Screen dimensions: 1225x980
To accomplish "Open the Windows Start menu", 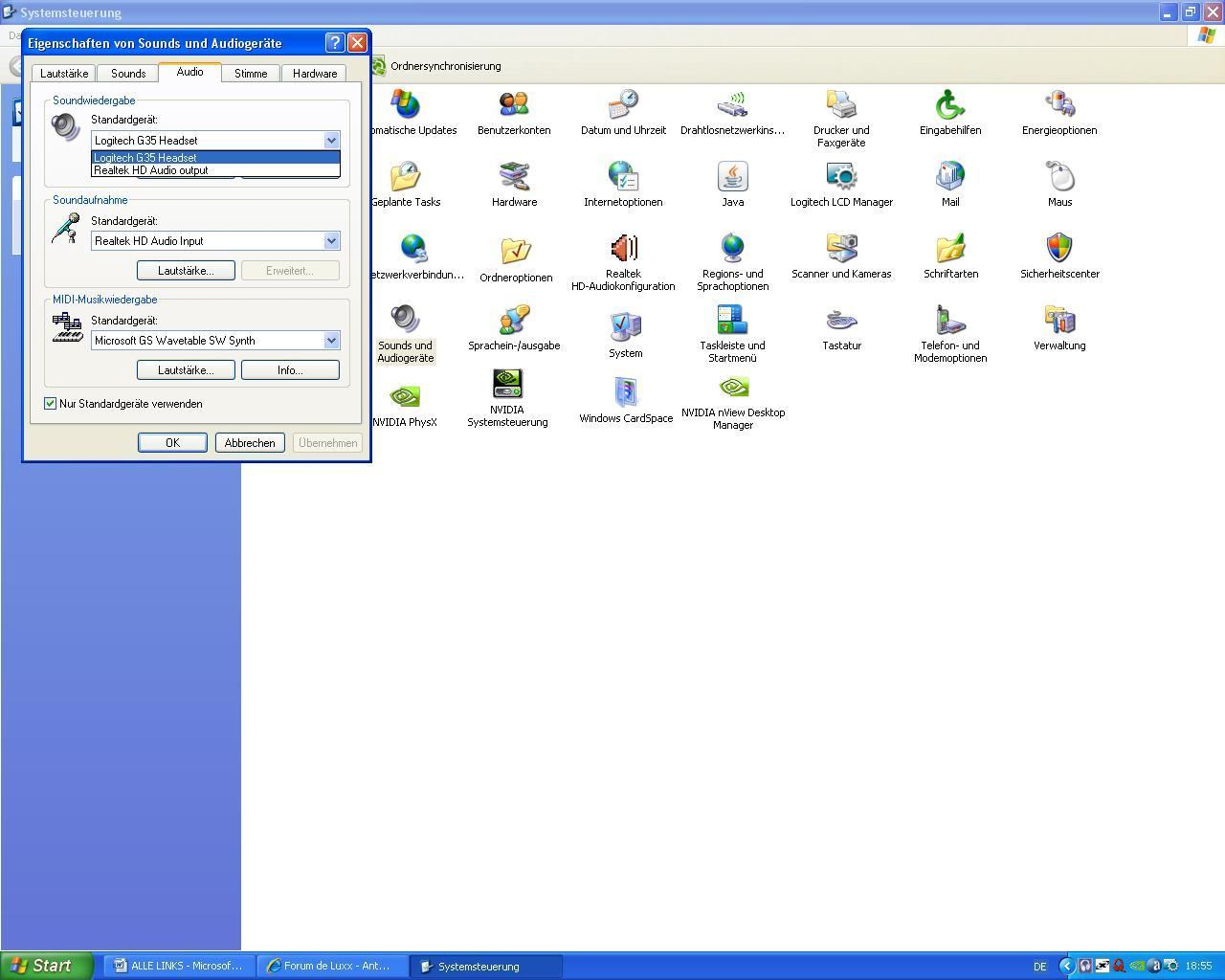I will tap(47, 966).
